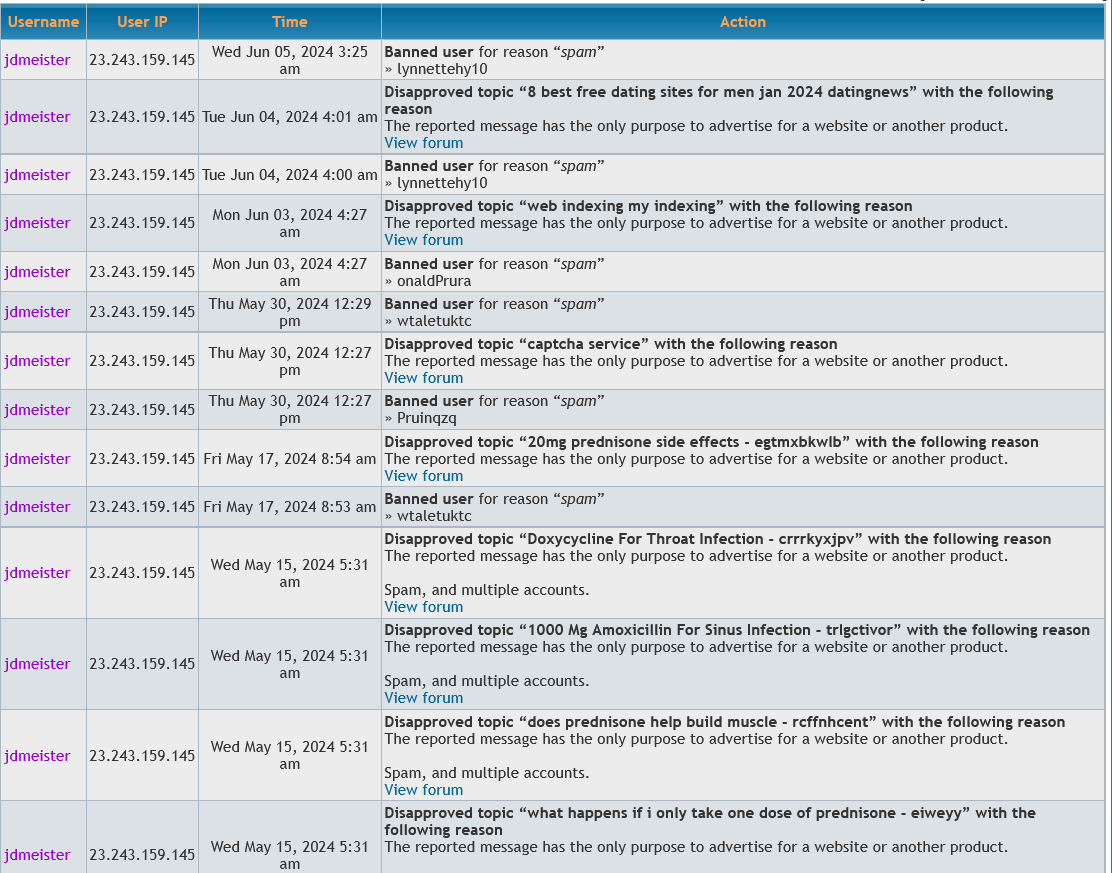
Task: Open jdmeister in 20mg prednisone topic row
Action: point(37,459)
